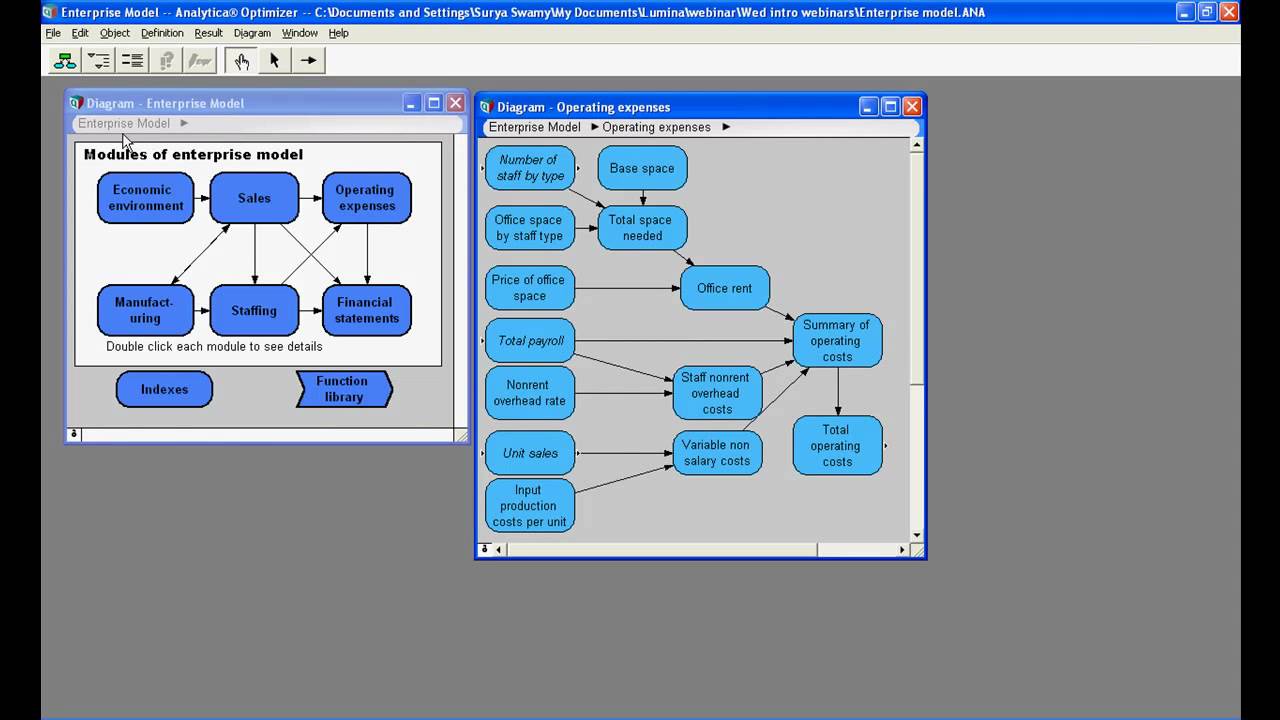Open the Object window toolbar icon
The image size is (1280, 720).
coord(132,61)
